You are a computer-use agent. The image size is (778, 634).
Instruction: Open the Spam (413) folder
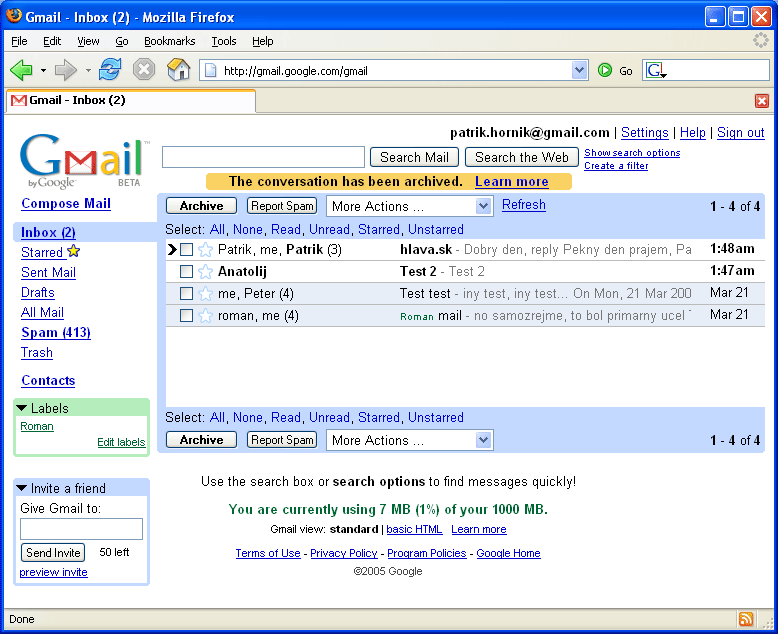click(56, 332)
